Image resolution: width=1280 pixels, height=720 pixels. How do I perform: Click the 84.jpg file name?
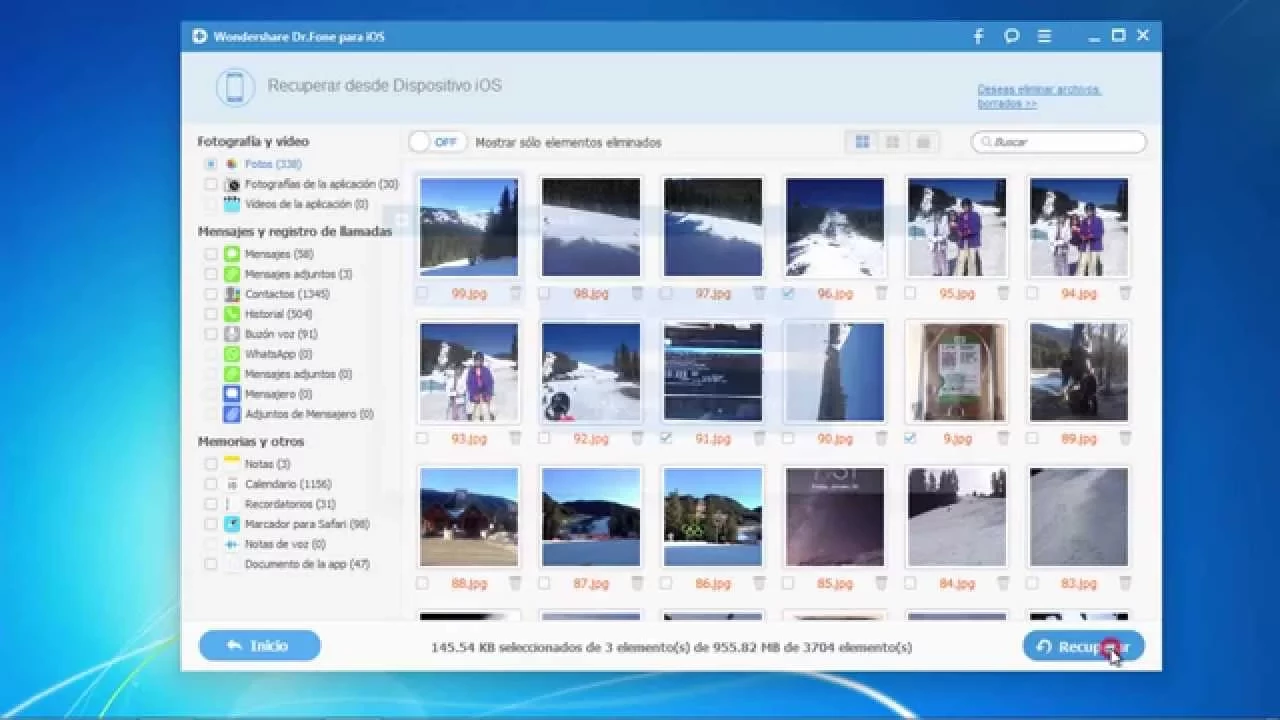(x=958, y=583)
